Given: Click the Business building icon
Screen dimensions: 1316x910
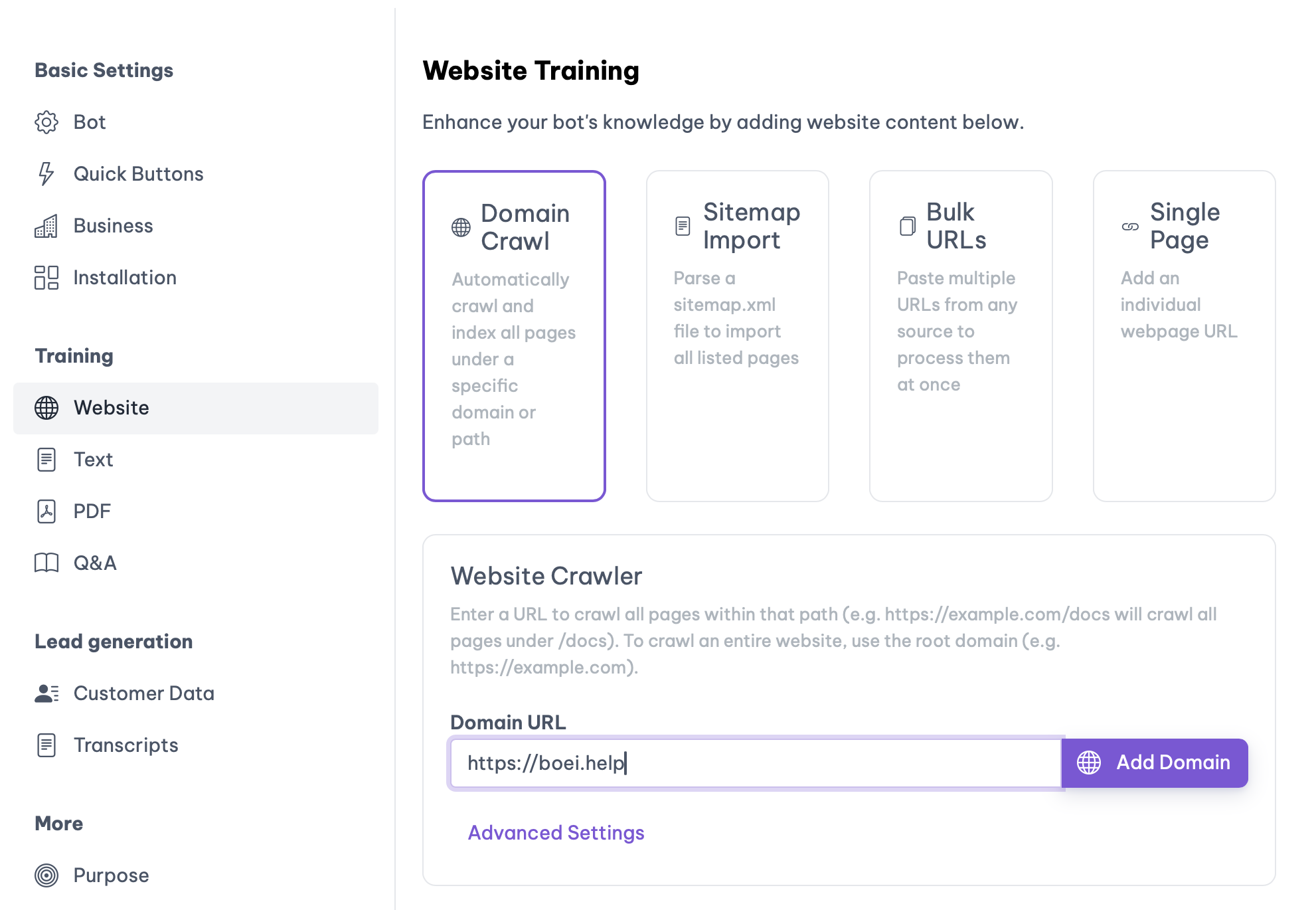Looking at the screenshot, I should (46, 226).
